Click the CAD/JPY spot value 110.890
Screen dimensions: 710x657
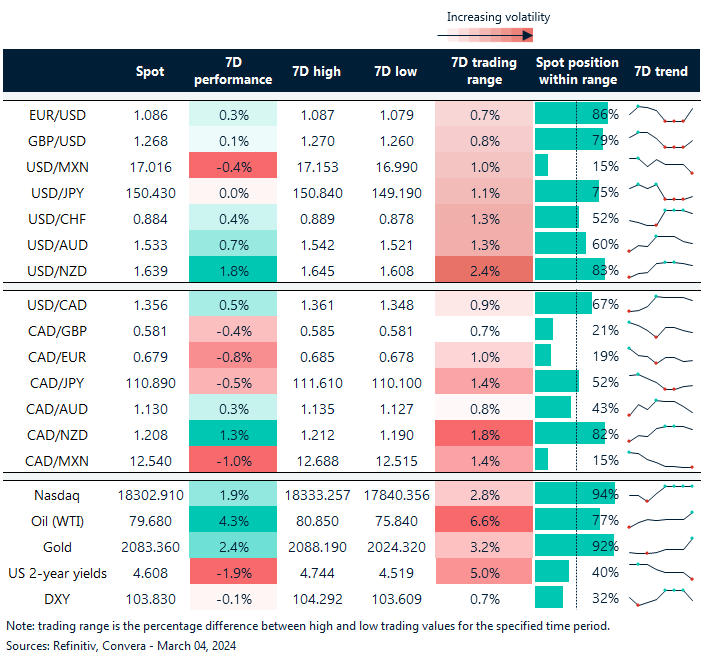[149, 382]
